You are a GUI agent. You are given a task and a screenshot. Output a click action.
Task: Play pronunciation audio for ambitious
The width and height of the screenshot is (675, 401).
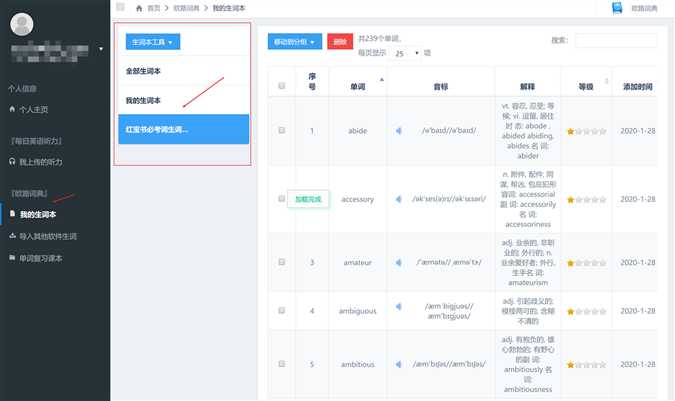click(399, 364)
